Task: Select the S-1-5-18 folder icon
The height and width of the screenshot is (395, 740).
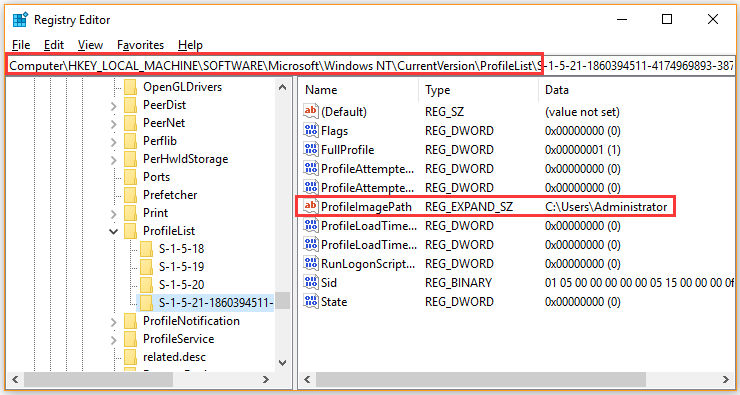Action: [146, 249]
